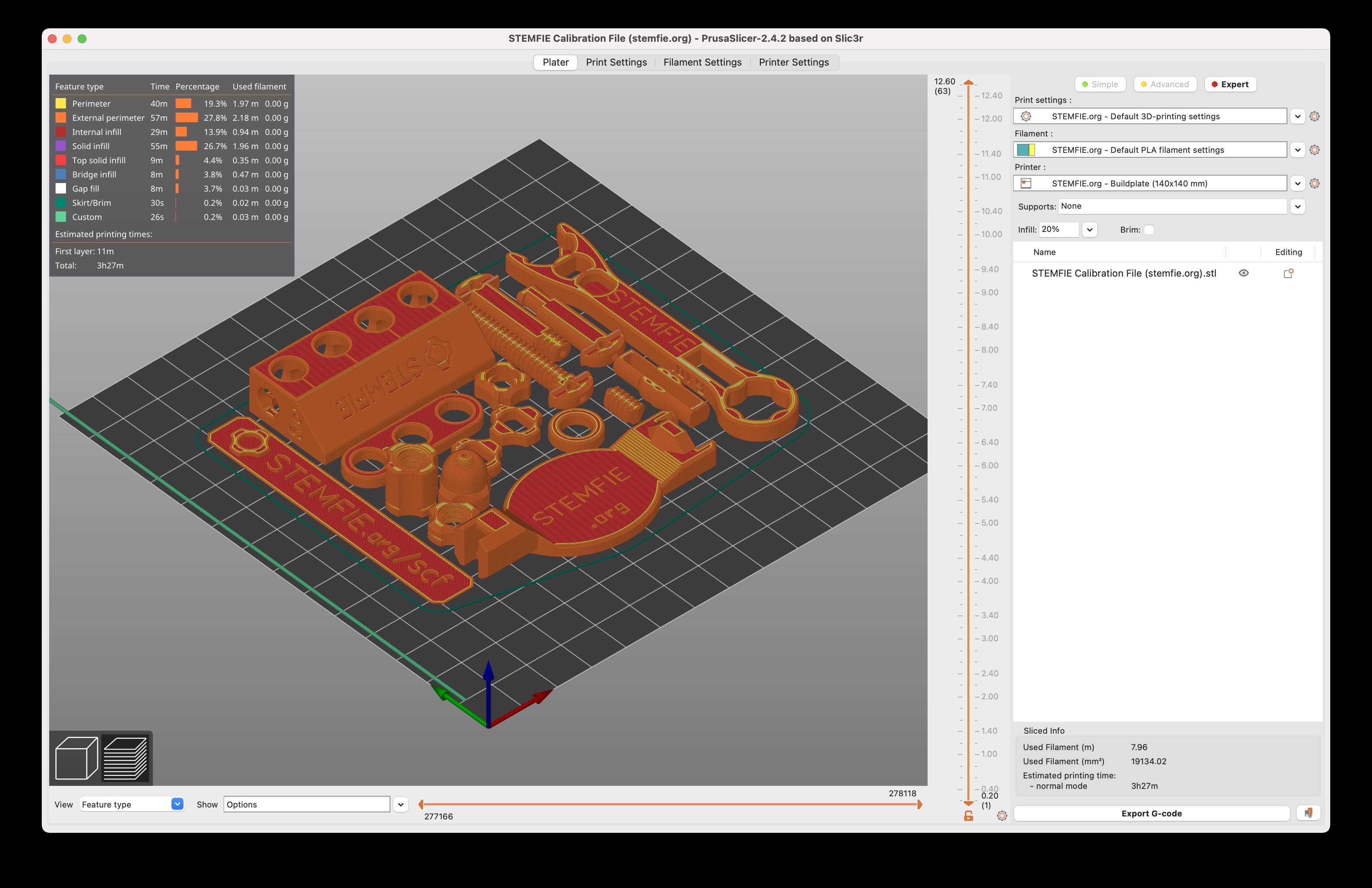Image resolution: width=1372 pixels, height=888 pixels.
Task: Click the Infill 20% input field
Action: [x=1058, y=229]
